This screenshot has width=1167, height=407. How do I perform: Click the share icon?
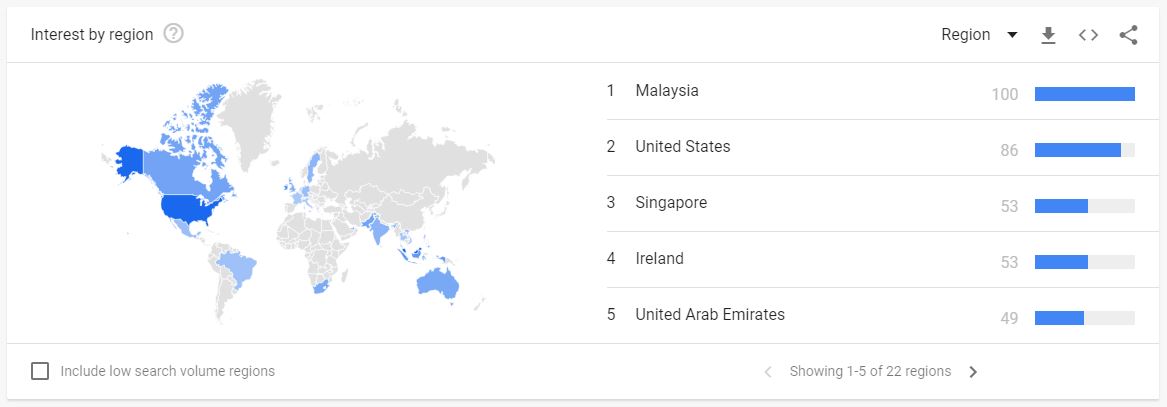1129,35
